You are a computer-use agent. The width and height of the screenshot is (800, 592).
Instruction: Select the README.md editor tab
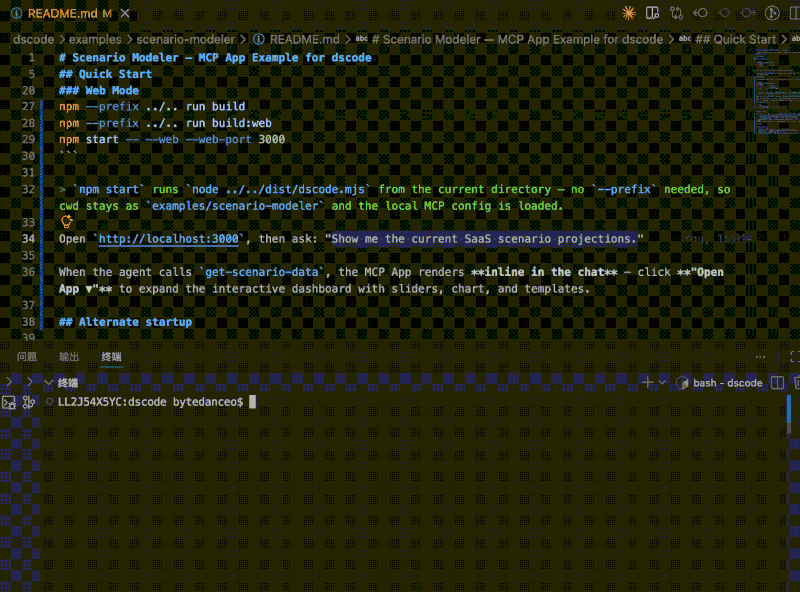(70, 13)
